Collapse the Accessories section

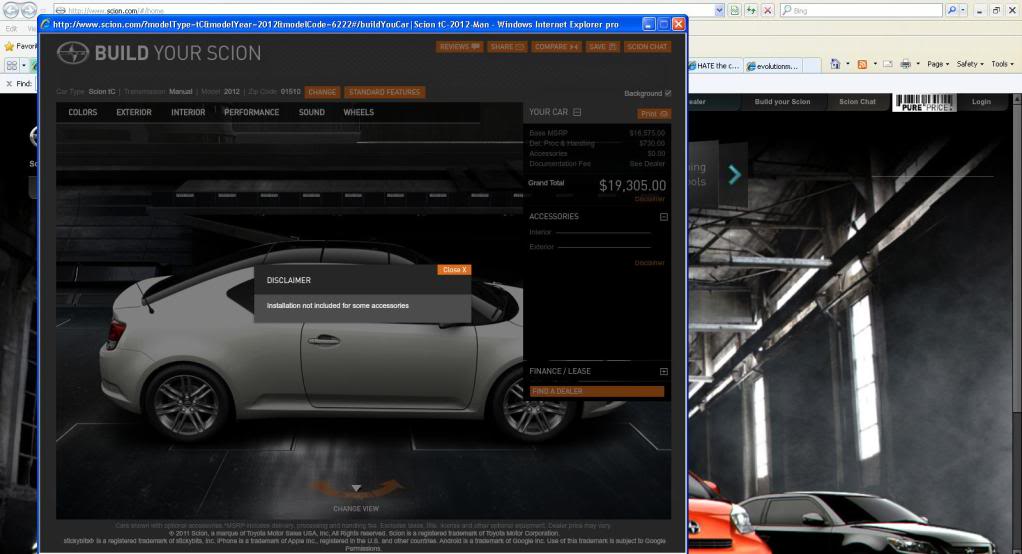(x=664, y=217)
